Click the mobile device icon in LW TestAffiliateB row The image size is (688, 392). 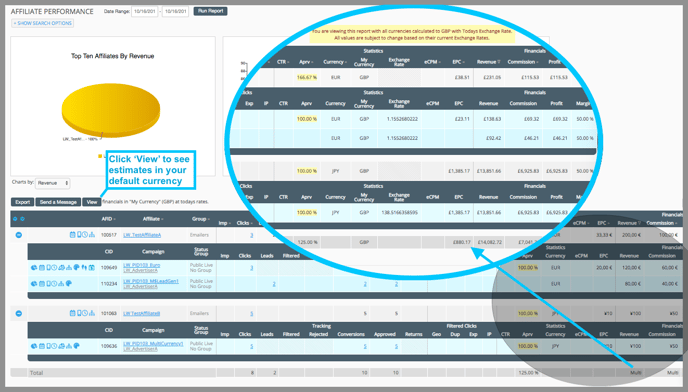click(x=79, y=313)
